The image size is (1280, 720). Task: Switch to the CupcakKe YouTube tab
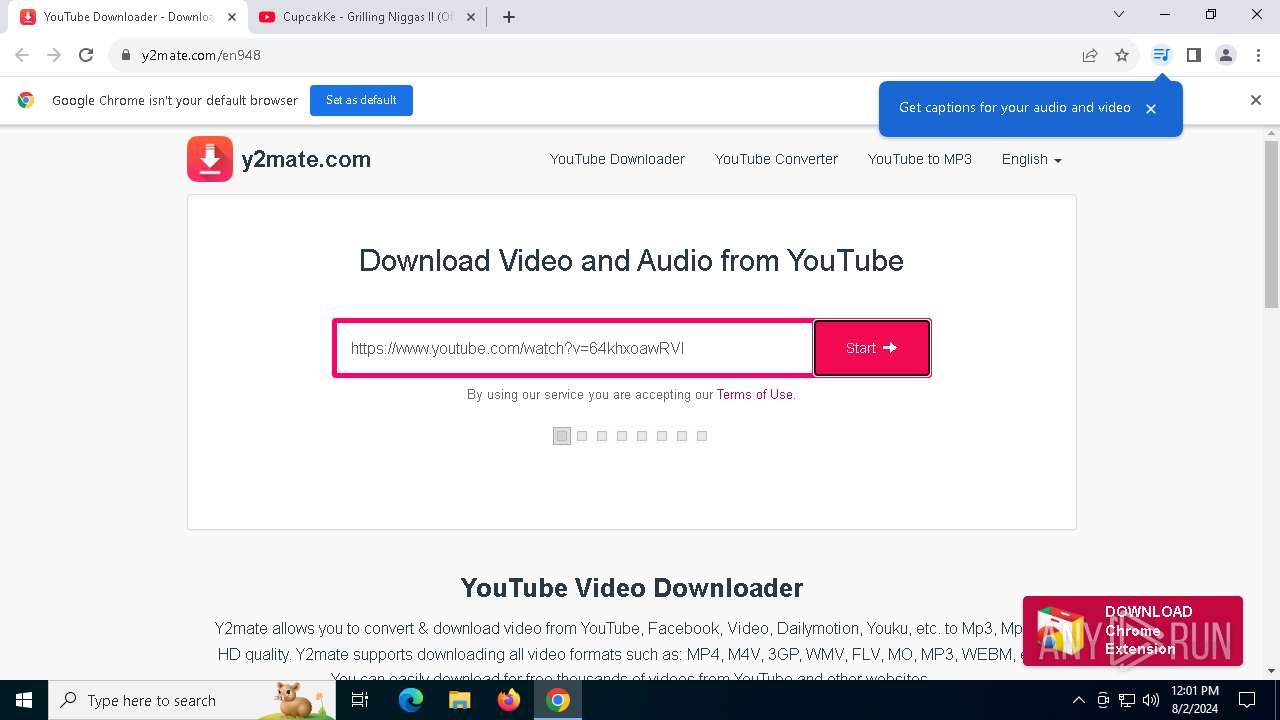(367, 17)
